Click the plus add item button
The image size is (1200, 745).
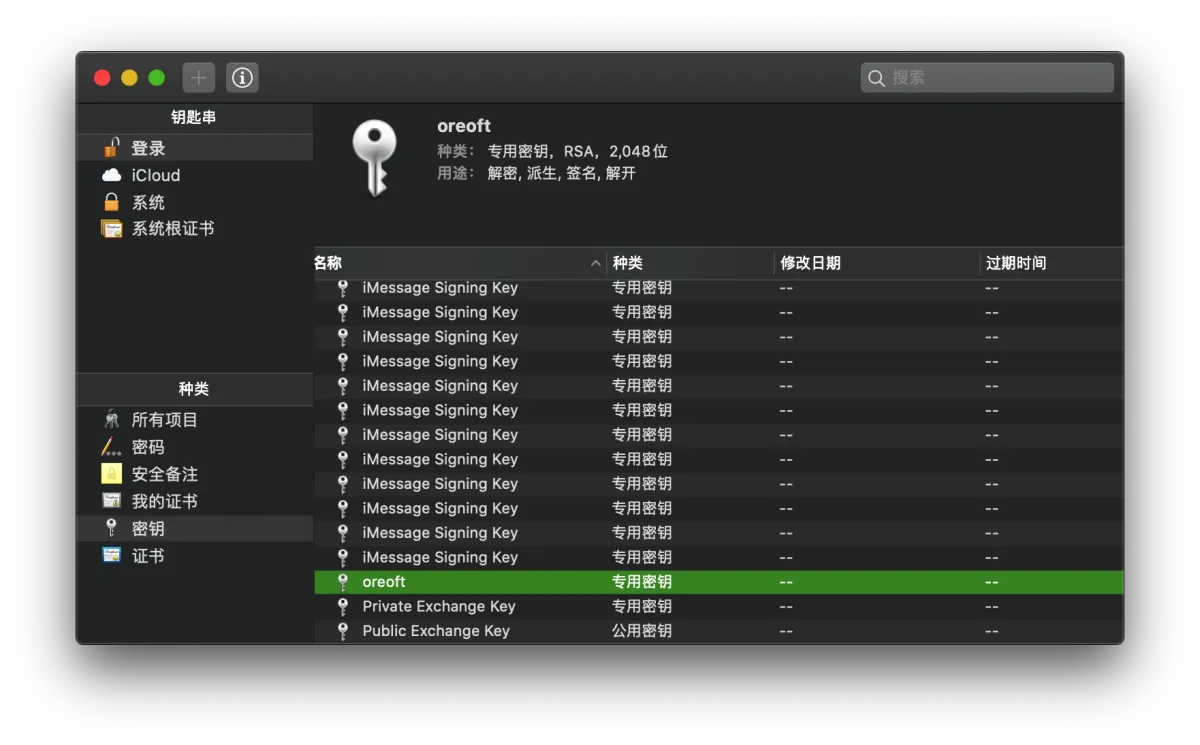coord(198,77)
